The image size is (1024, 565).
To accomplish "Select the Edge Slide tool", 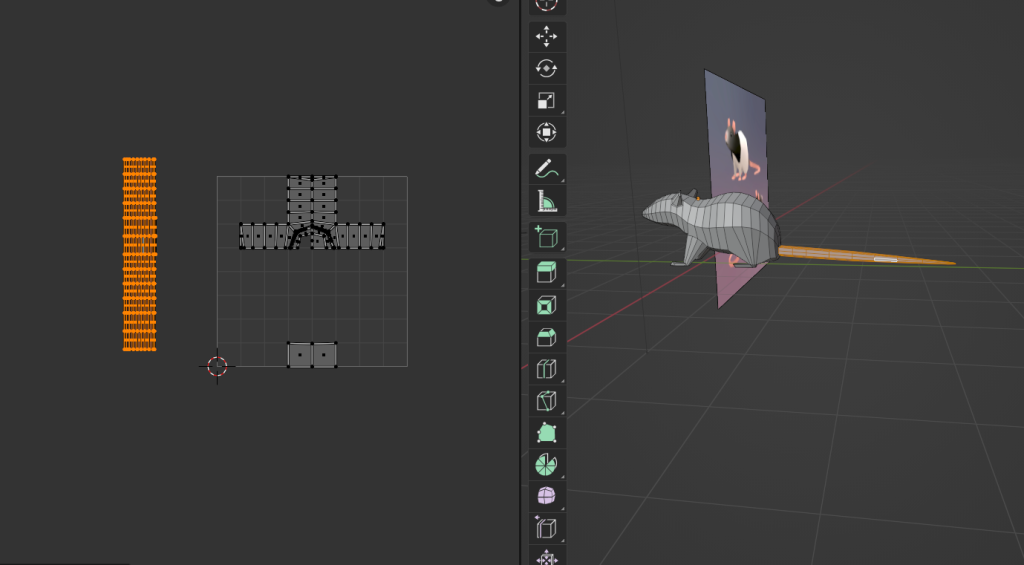I will point(547,528).
